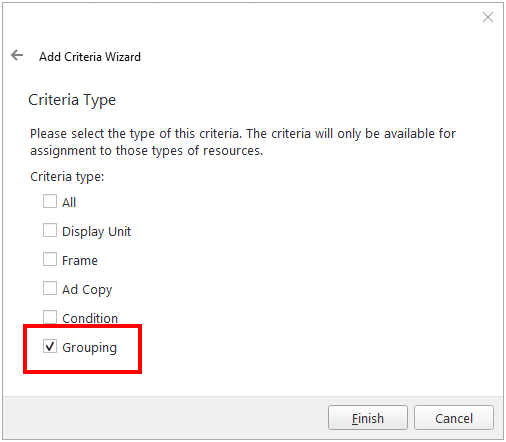Uncheck the Grouping checkbox square
506x442 pixels.
50,346
